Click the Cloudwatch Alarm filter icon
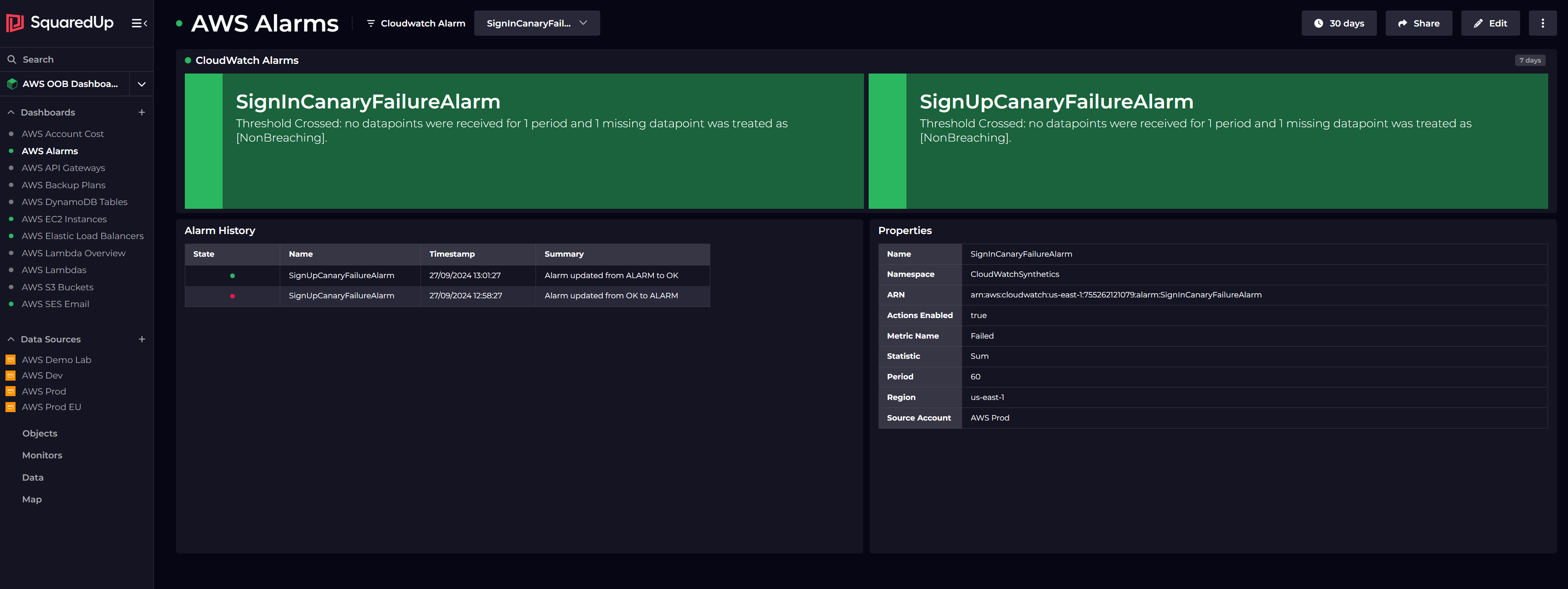 [371, 23]
